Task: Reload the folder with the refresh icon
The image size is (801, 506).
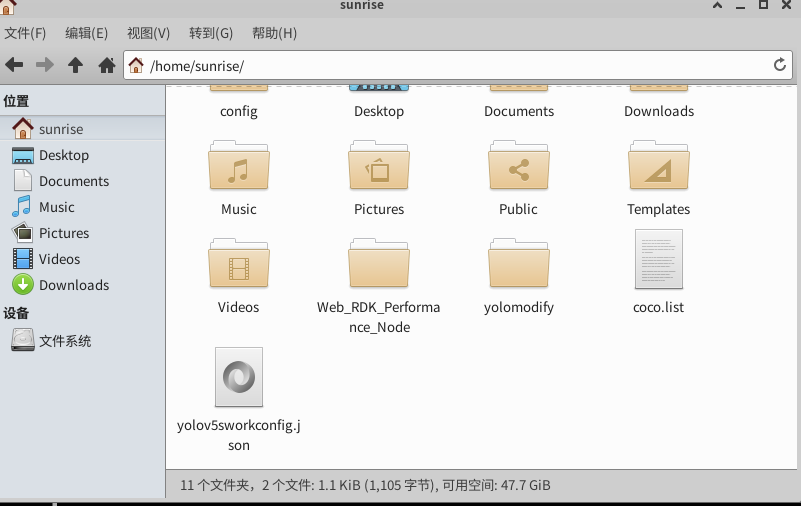Action: click(x=780, y=65)
